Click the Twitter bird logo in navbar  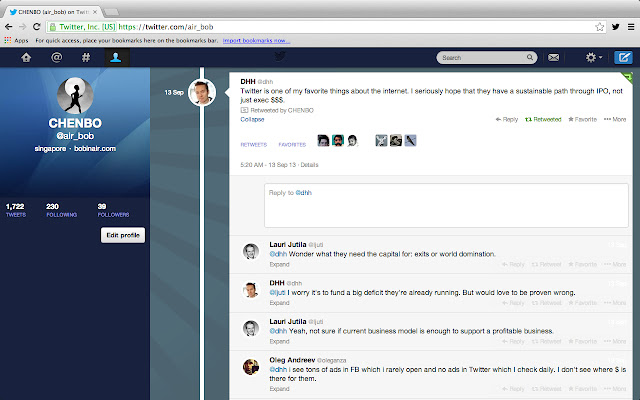point(280,58)
